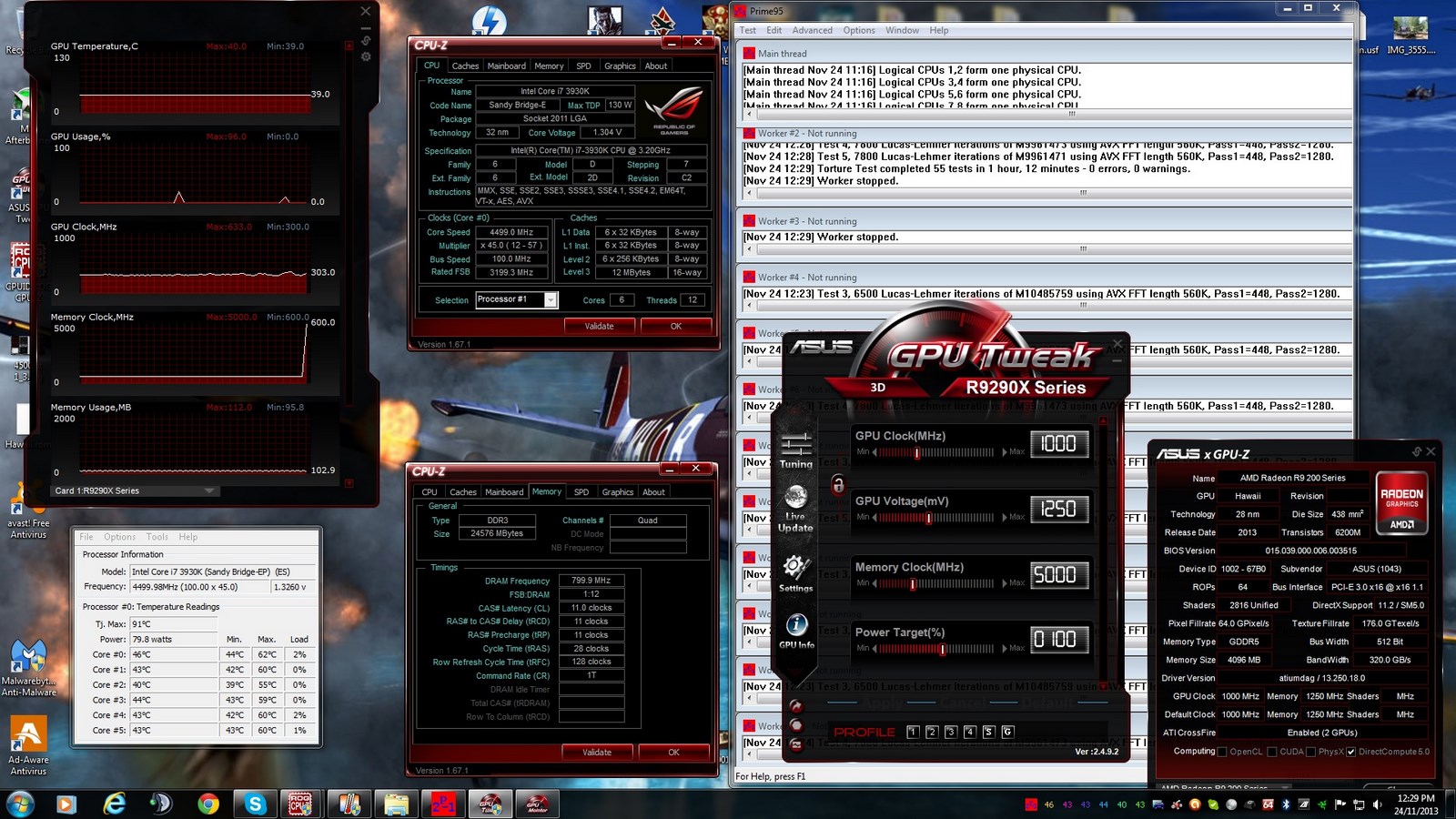Open Malwarebytes Anti-Malware desktop shortcut
The image size is (1456, 819).
(28, 668)
